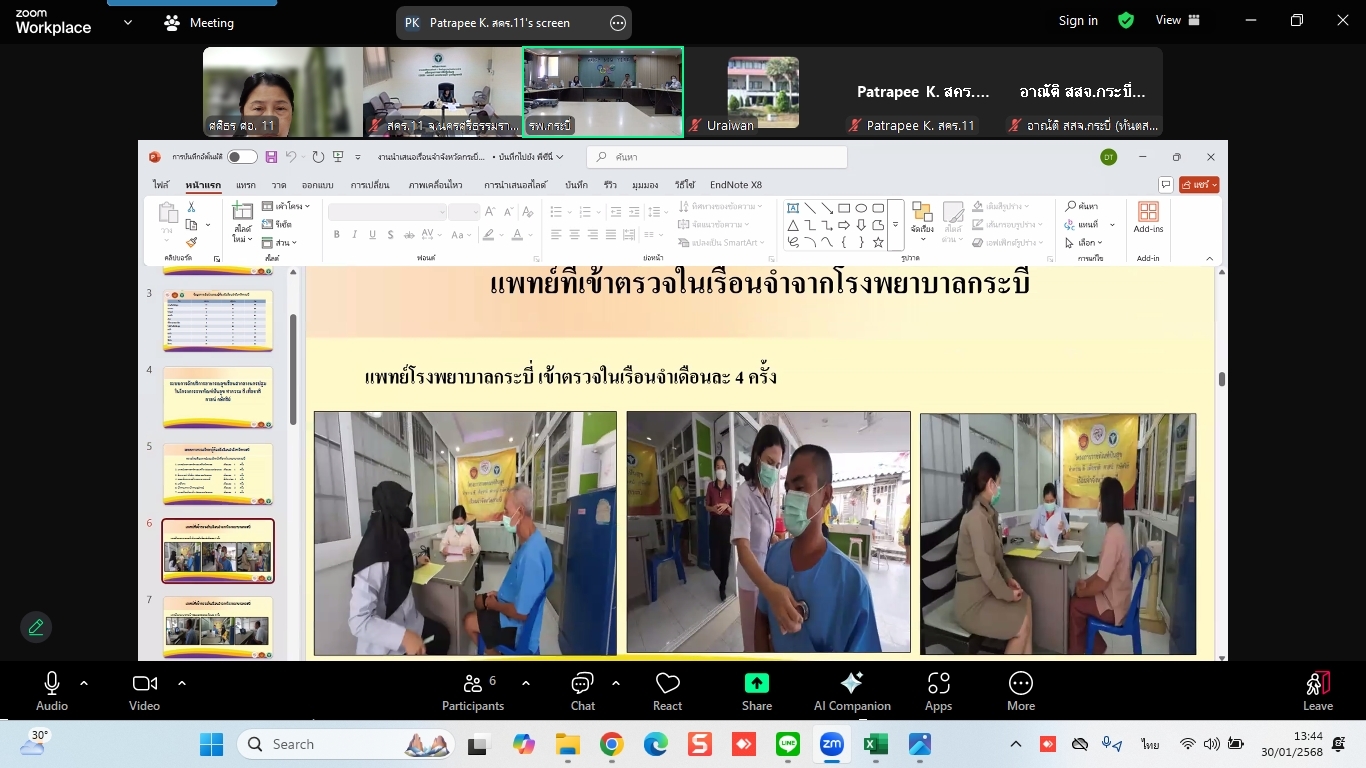The width and height of the screenshot is (1366, 768).
Task: Select the triangle shape in the gallery
Action: point(793,225)
